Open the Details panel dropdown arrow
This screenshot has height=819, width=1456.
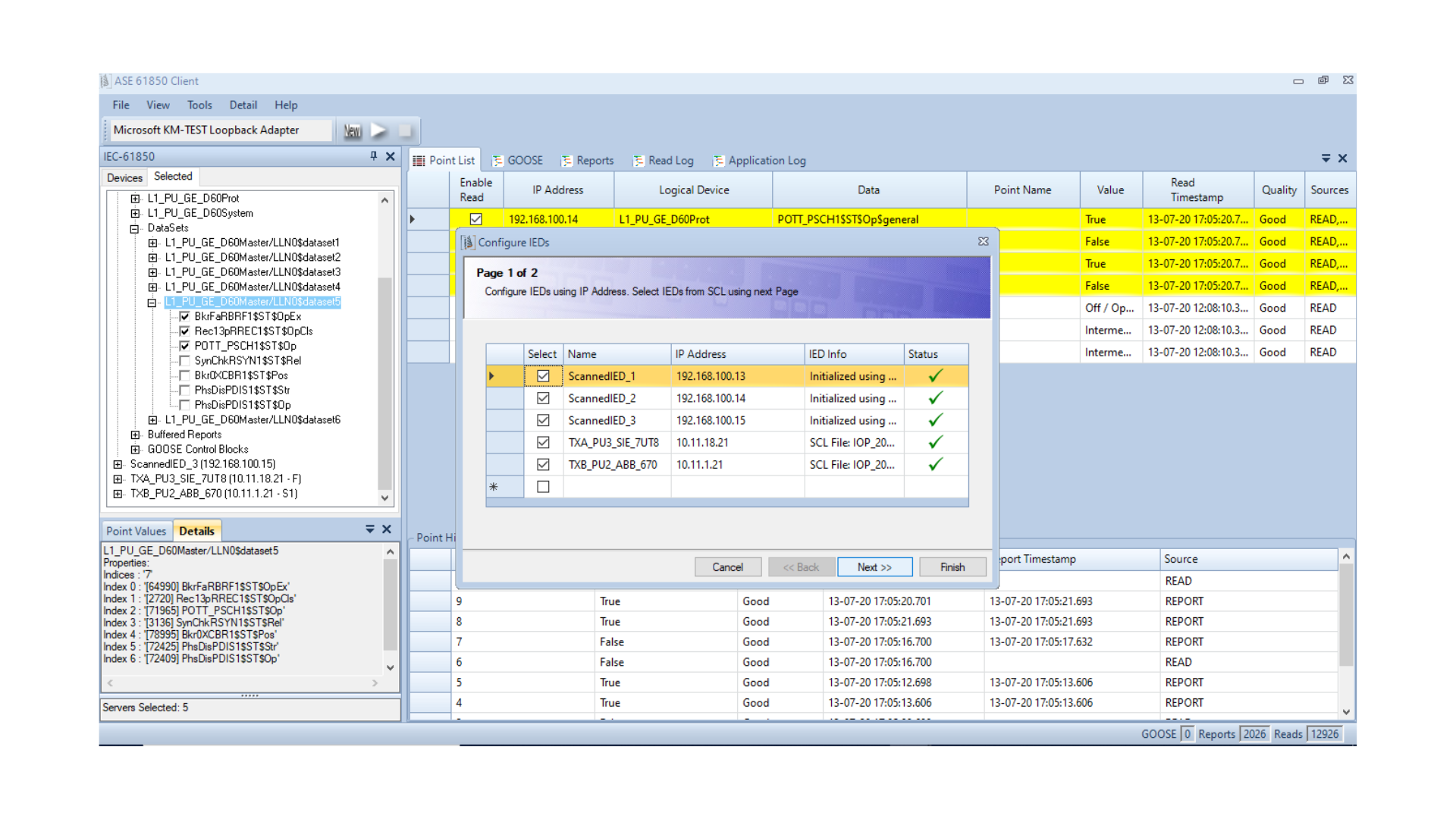coord(370,529)
